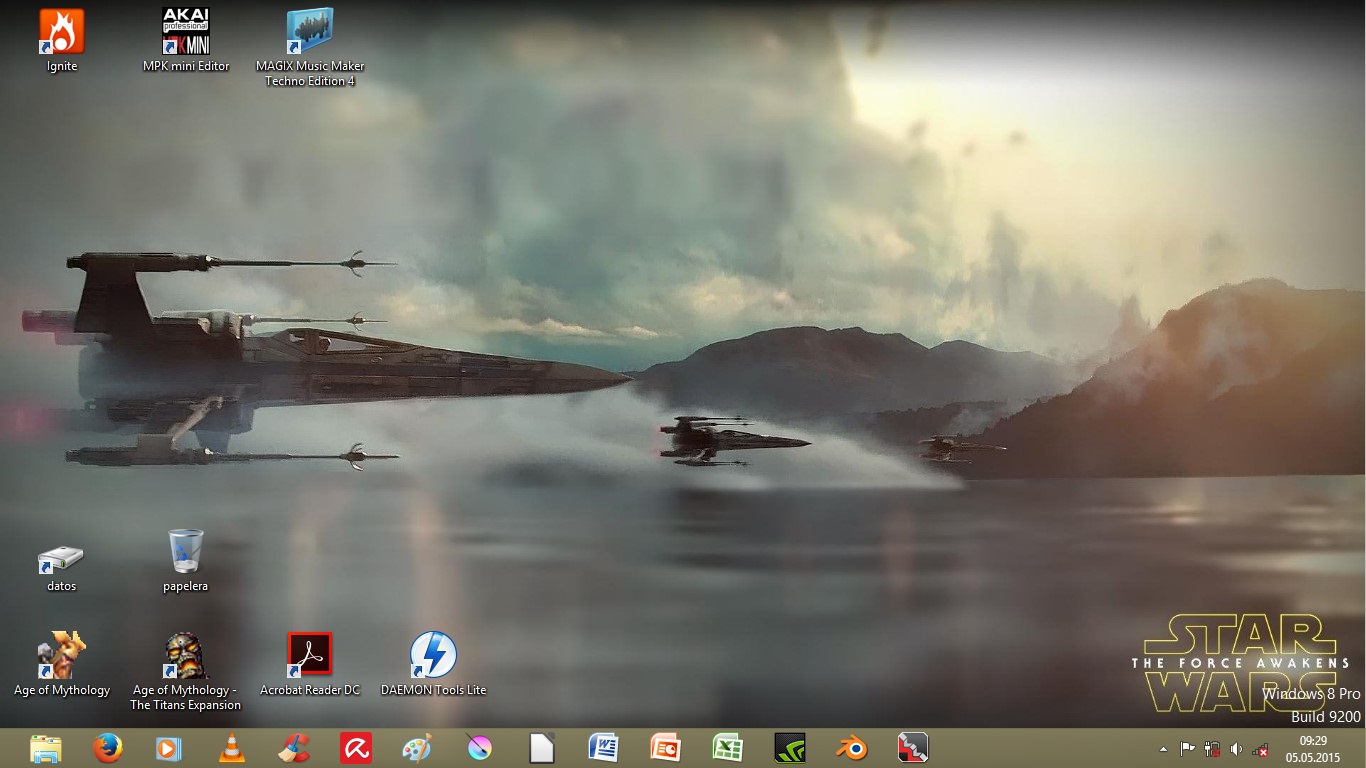Select the MPK mini Editor shortcut
Viewport: 1366px width, 768px height.
[186, 32]
